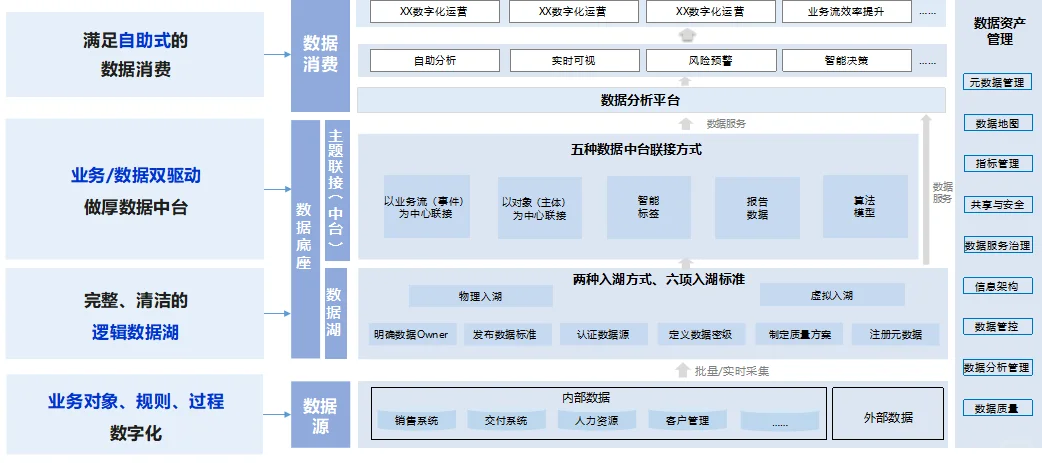Click the 数据分析管理 item

[x=997, y=367]
